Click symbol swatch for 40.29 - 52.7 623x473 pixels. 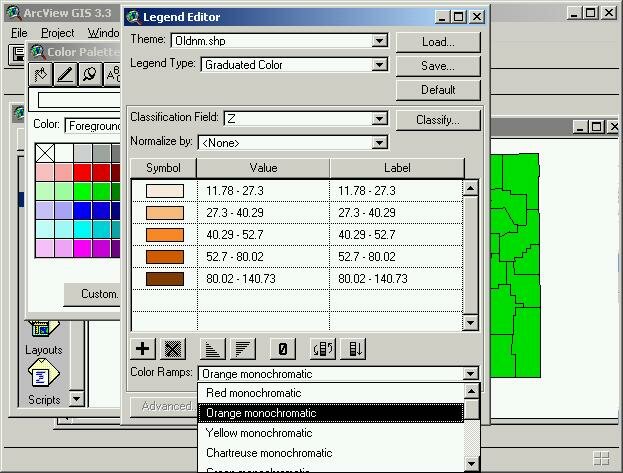pyautogui.click(x=165, y=235)
